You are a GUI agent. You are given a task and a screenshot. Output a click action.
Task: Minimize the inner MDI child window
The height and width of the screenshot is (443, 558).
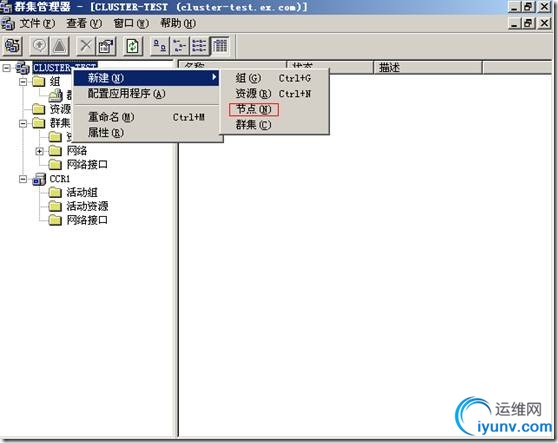tap(515, 23)
